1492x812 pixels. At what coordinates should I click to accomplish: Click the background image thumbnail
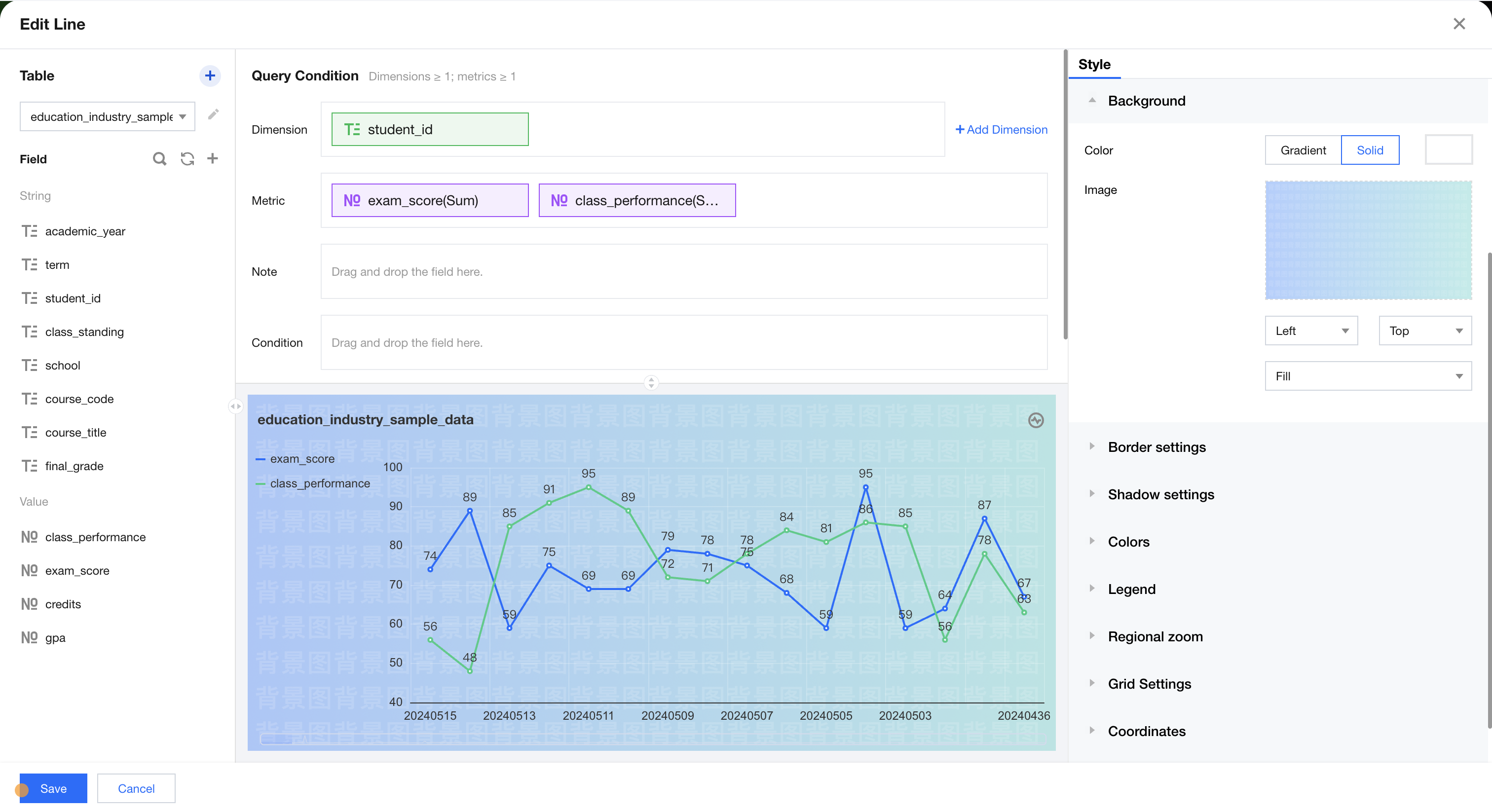pos(1368,240)
